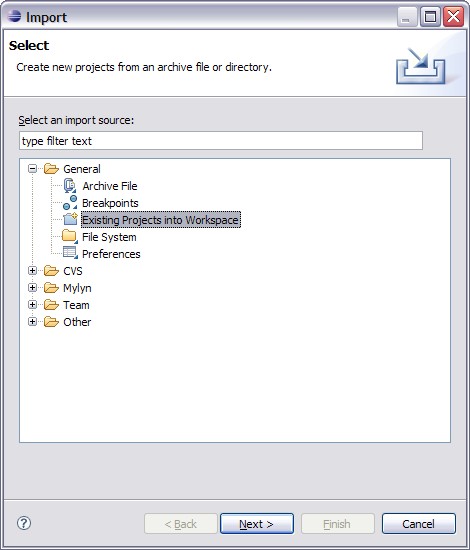Select the File System folder icon

click(x=70, y=236)
